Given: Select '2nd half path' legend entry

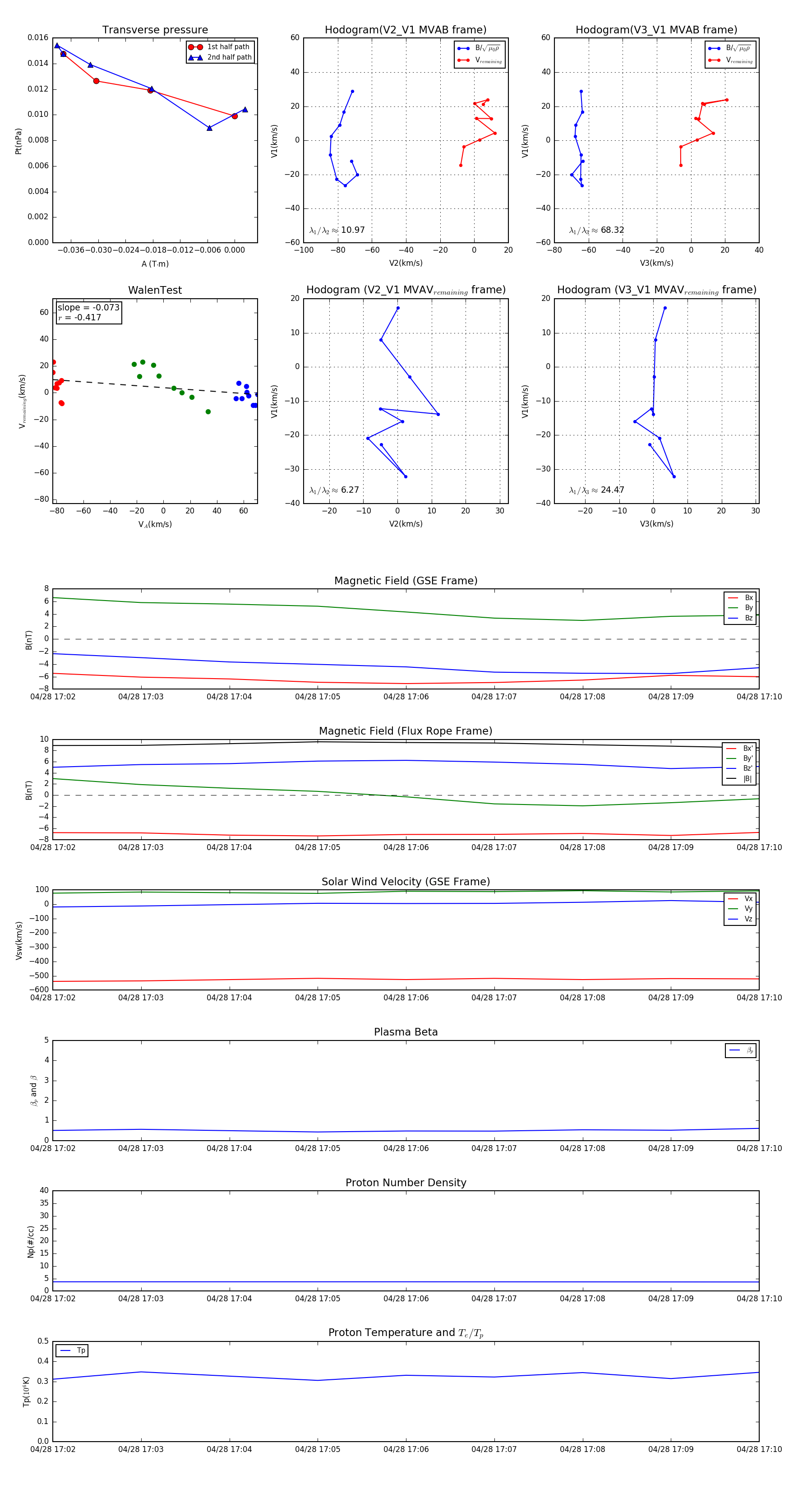Looking at the screenshot, I should click(220, 57).
